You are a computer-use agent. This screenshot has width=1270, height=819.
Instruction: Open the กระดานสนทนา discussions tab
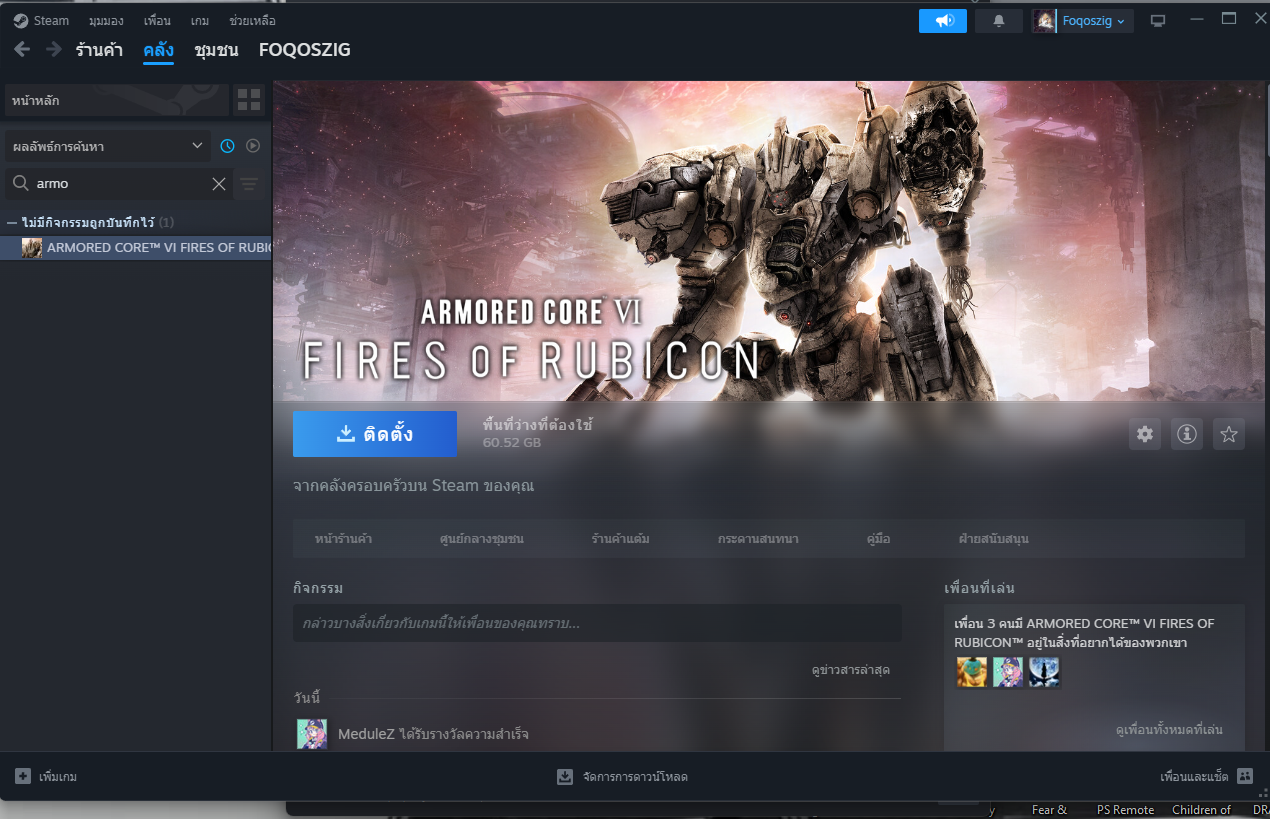758,539
